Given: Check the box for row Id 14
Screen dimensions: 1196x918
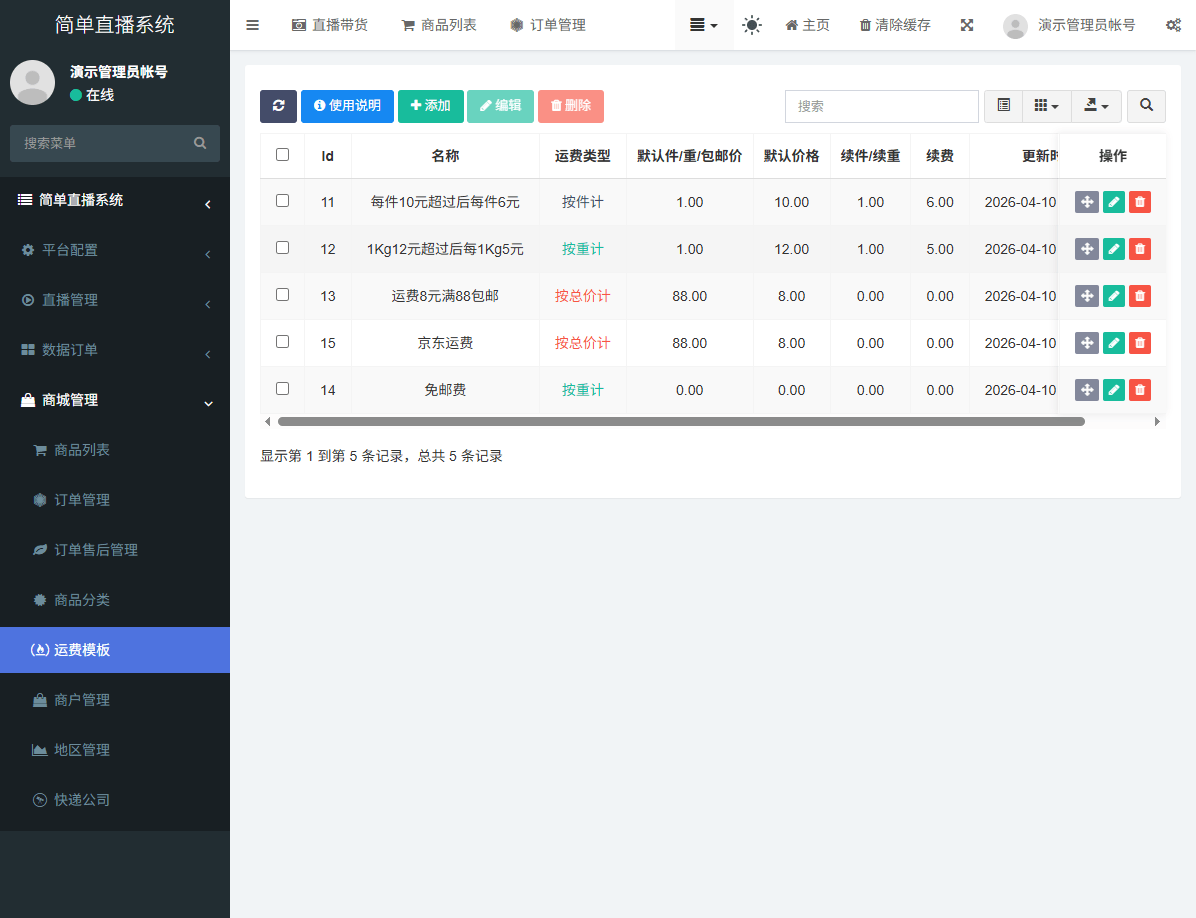Looking at the screenshot, I should [282, 389].
